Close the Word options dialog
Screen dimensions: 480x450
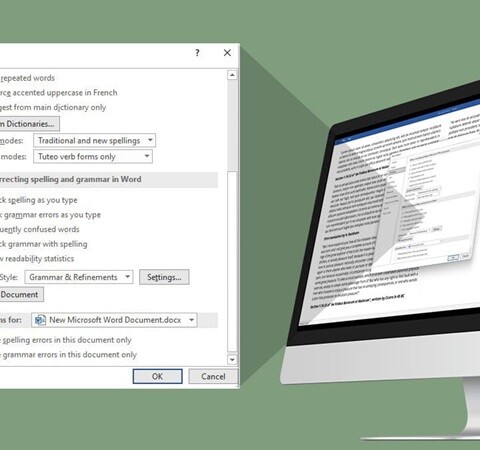point(227,53)
